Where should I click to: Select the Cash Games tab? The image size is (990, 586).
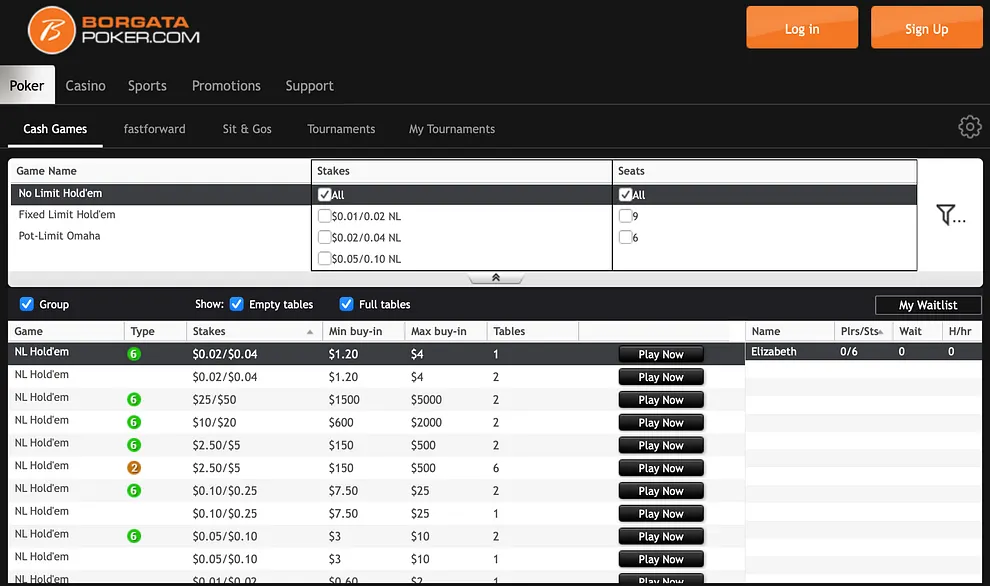coord(55,129)
